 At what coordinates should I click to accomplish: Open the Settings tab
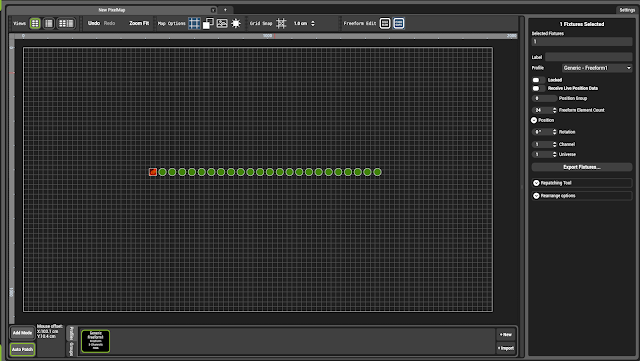click(x=627, y=10)
